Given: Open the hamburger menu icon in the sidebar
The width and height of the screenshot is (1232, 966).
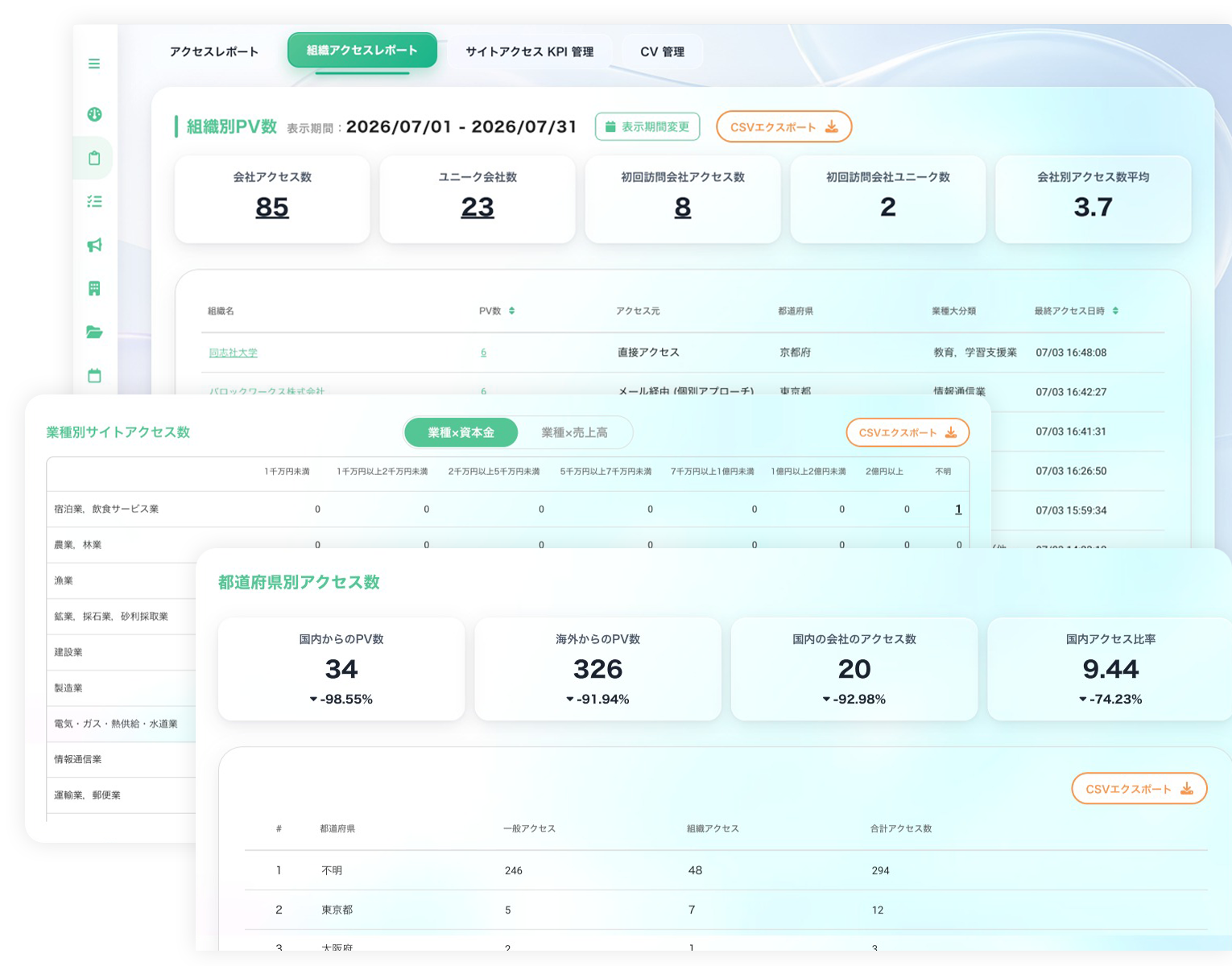Looking at the screenshot, I should coord(94,64).
